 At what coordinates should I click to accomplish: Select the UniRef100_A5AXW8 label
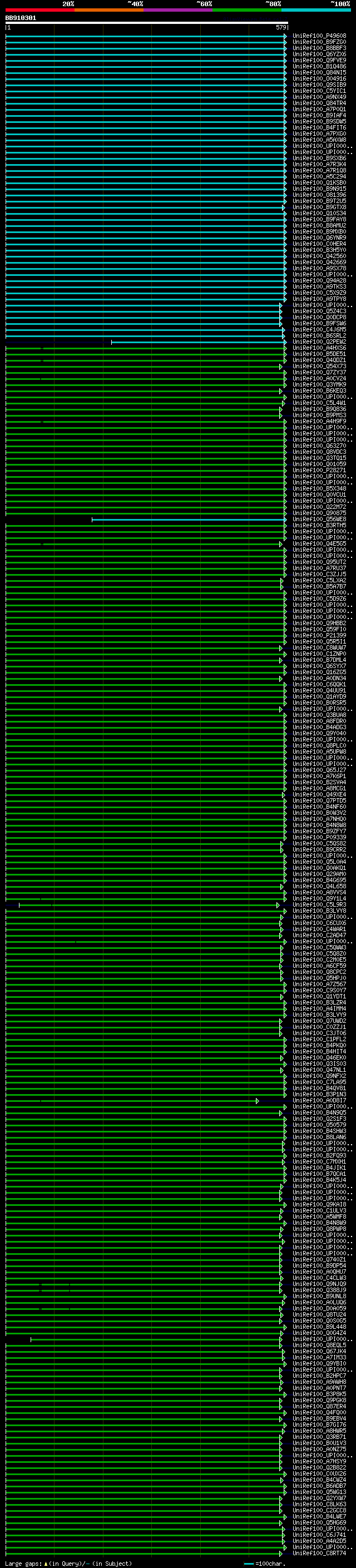coord(319,140)
